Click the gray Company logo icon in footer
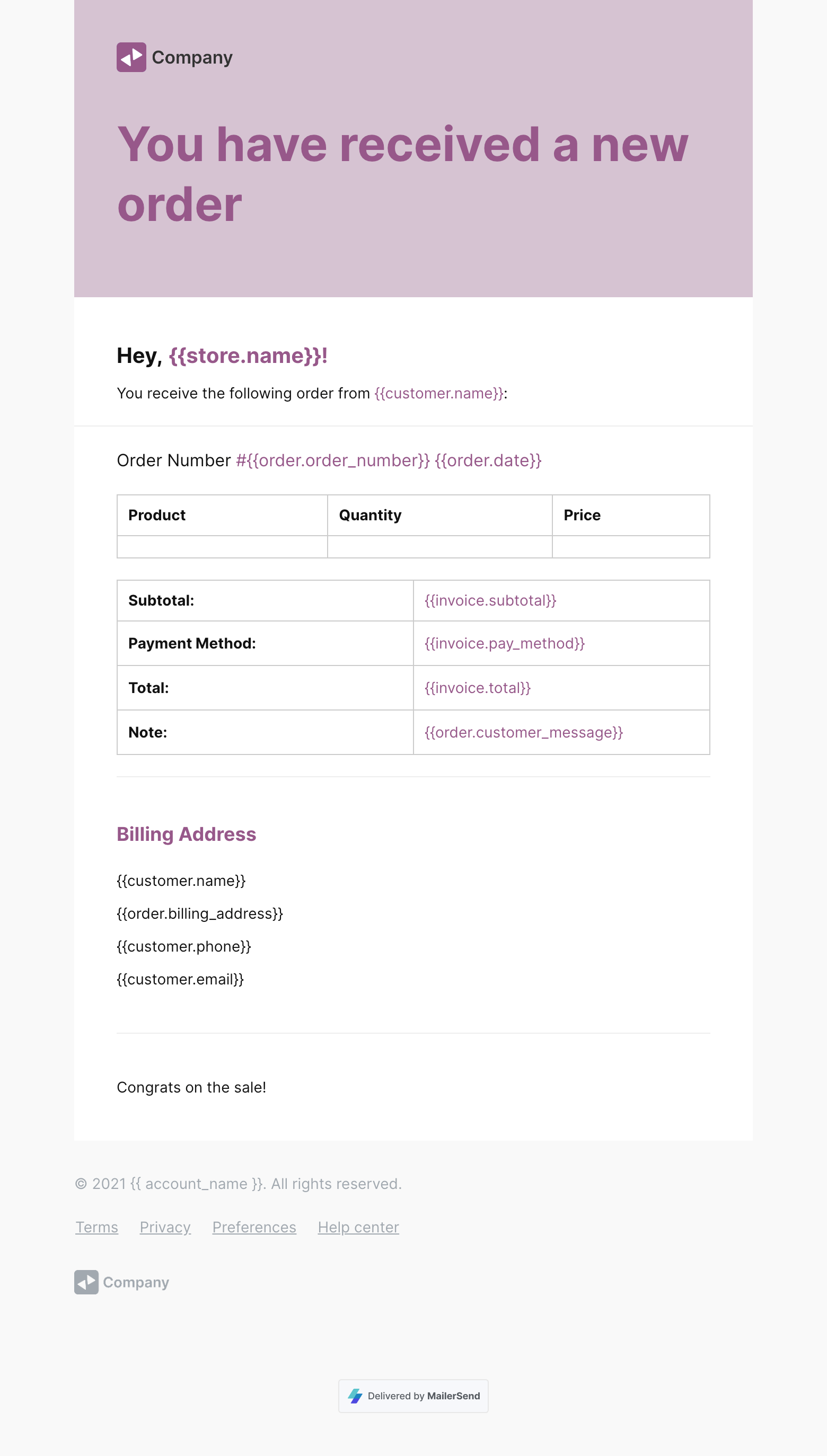This screenshot has width=827, height=1456. click(86, 1282)
